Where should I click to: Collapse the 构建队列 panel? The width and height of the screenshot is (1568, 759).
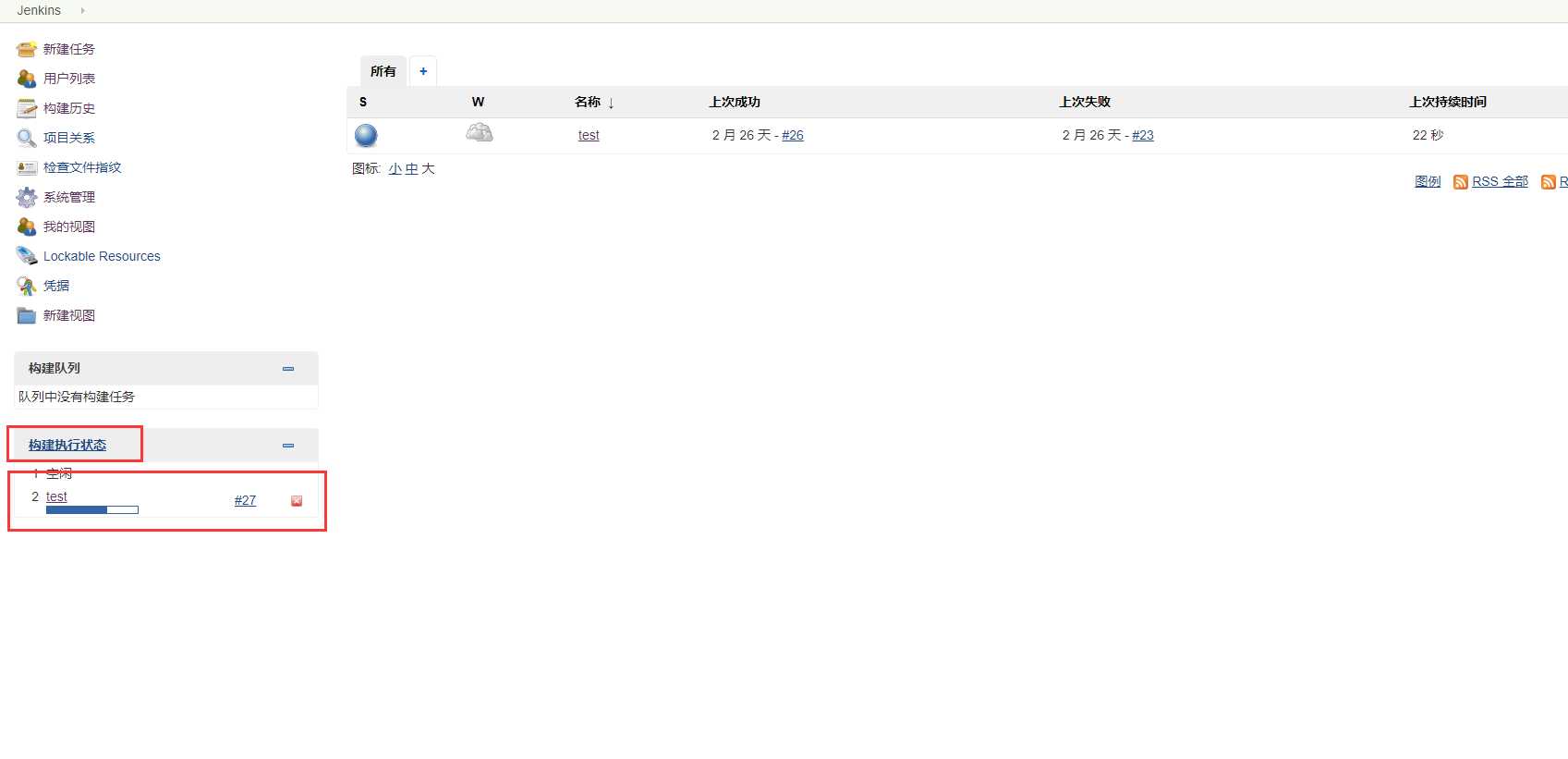[288, 369]
